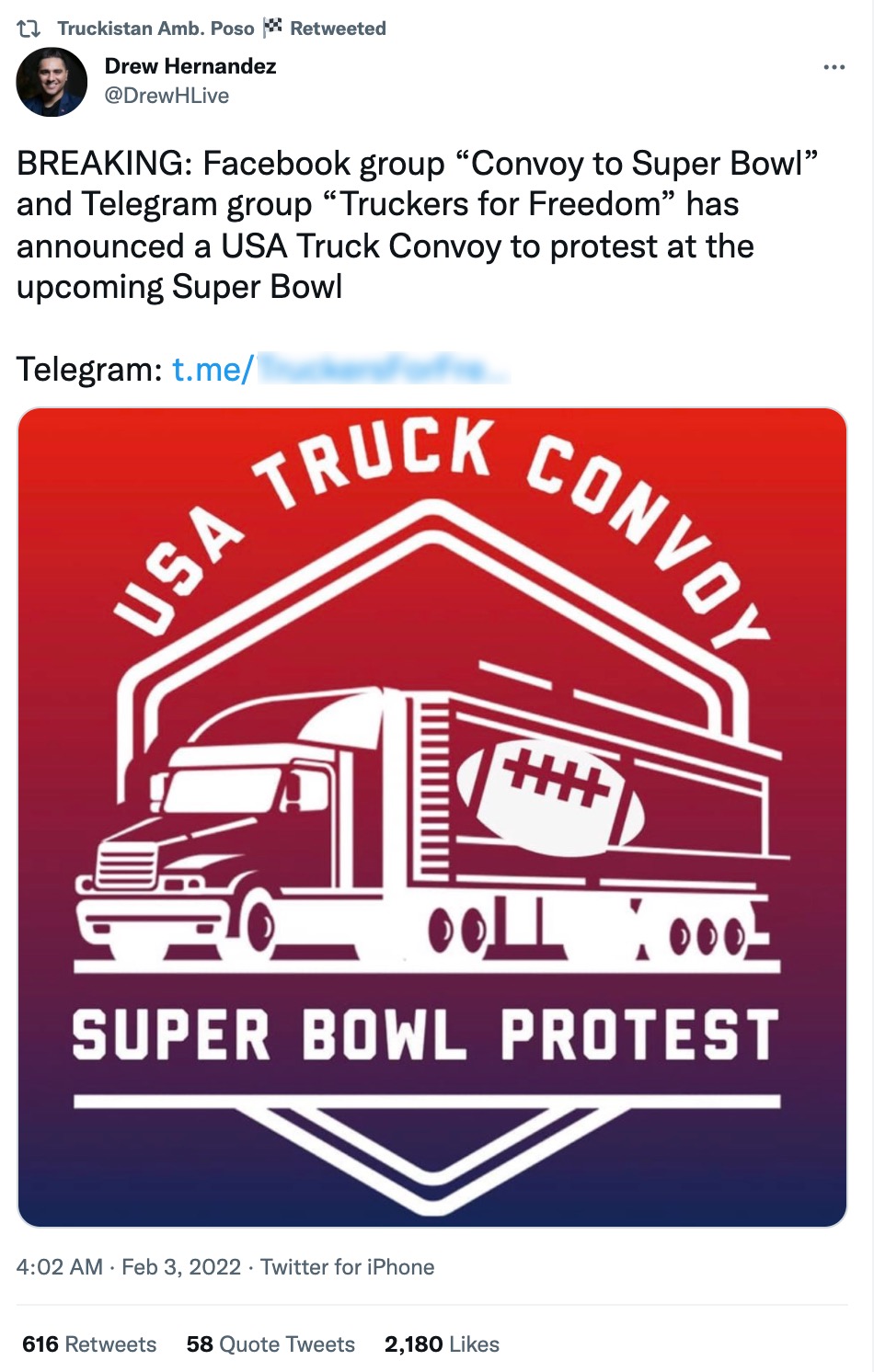Open the 58 Quote Tweets view
Screen dimensions: 874x1372
click(x=270, y=1343)
